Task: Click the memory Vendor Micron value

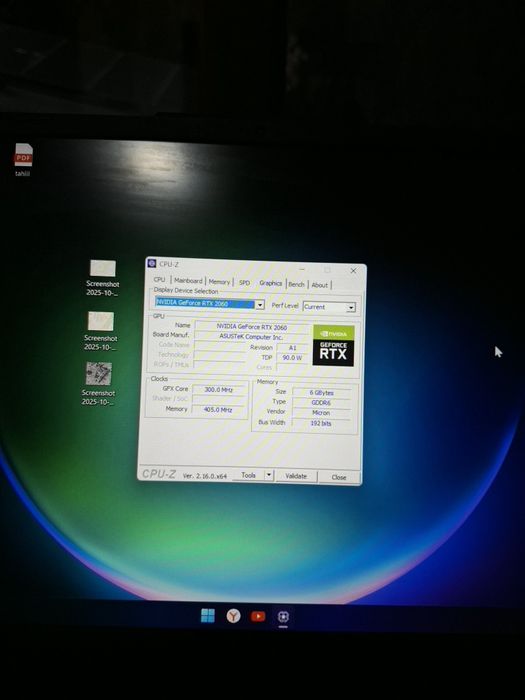Action: 321,413
